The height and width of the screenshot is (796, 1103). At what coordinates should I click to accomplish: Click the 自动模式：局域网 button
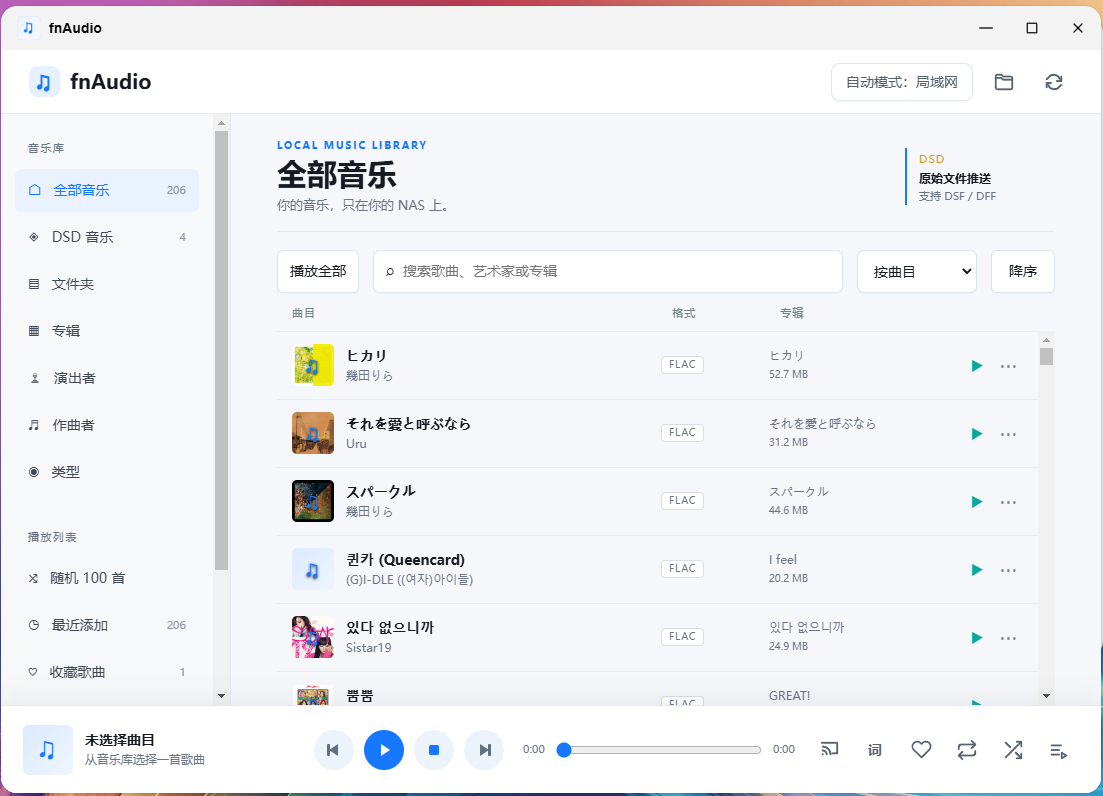tap(902, 82)
